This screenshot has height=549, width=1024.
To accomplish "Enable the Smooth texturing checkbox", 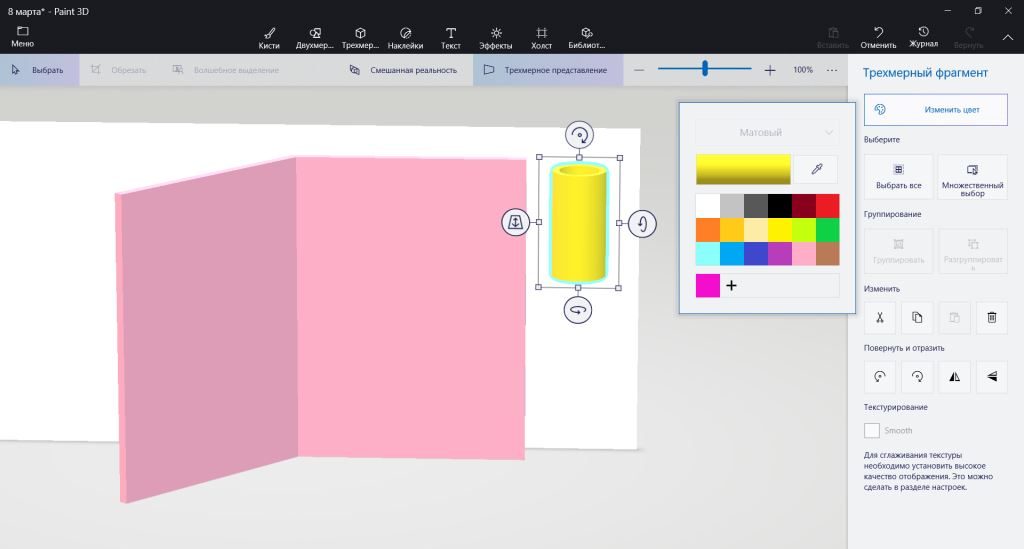I will 872,430.
